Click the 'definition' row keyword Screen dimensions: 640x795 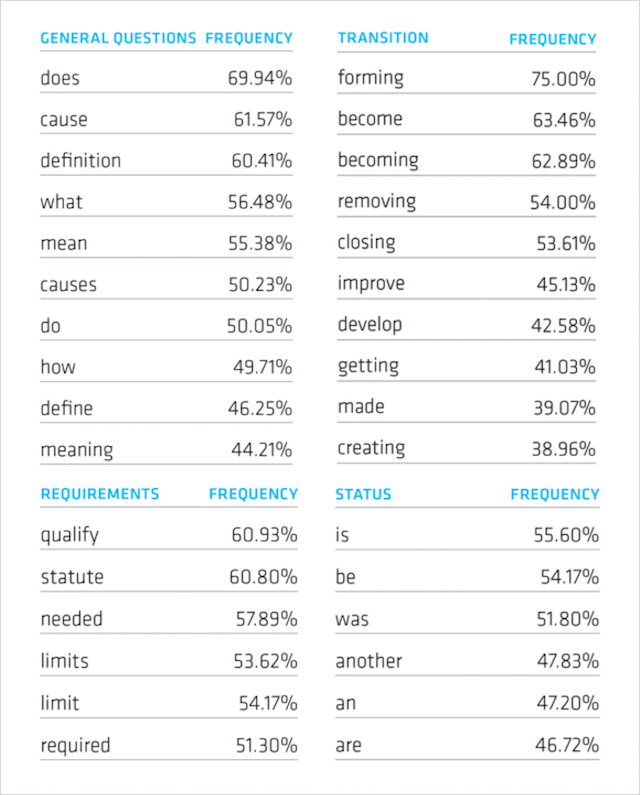point(80,160)
